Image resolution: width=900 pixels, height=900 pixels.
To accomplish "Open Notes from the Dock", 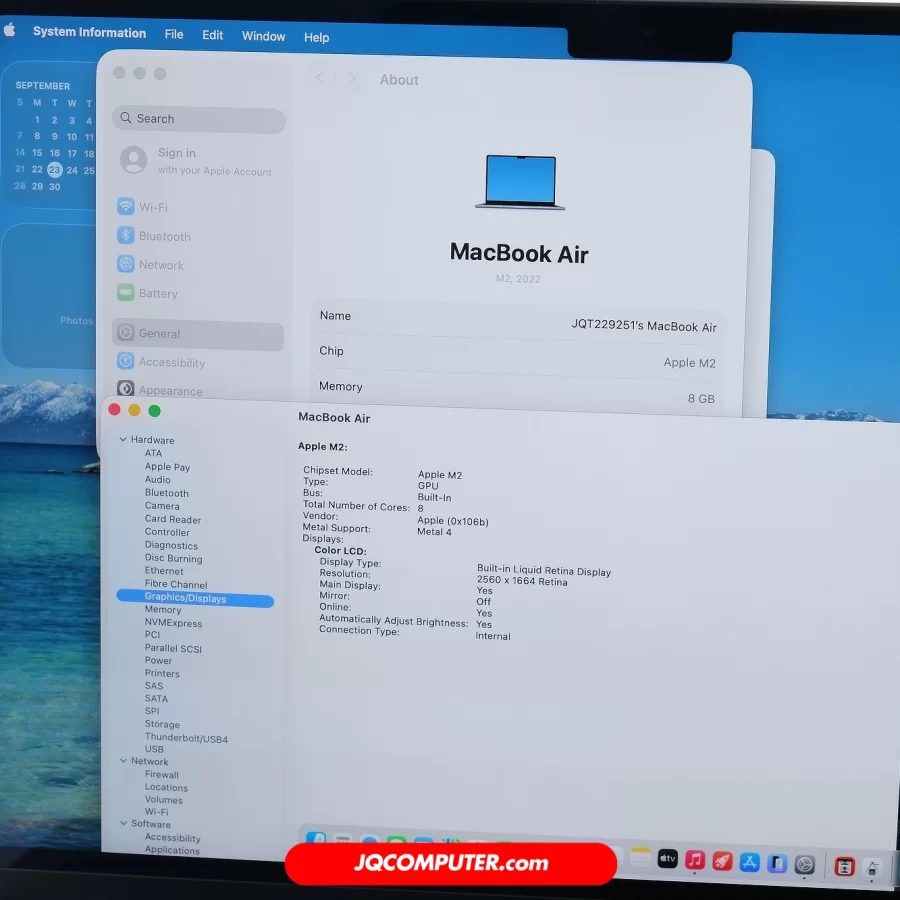I will pyautogui.click(x=640, y=858).
